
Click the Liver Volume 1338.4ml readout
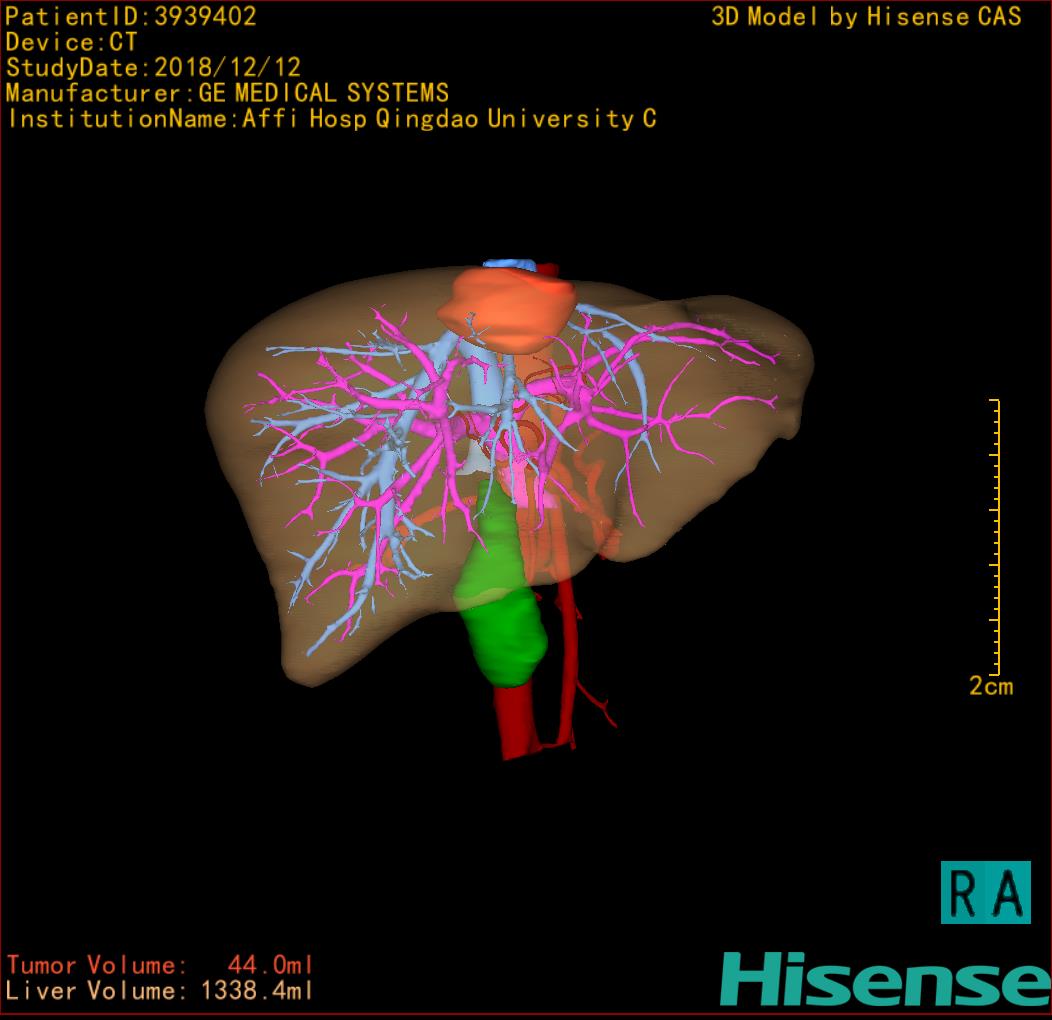160,991
